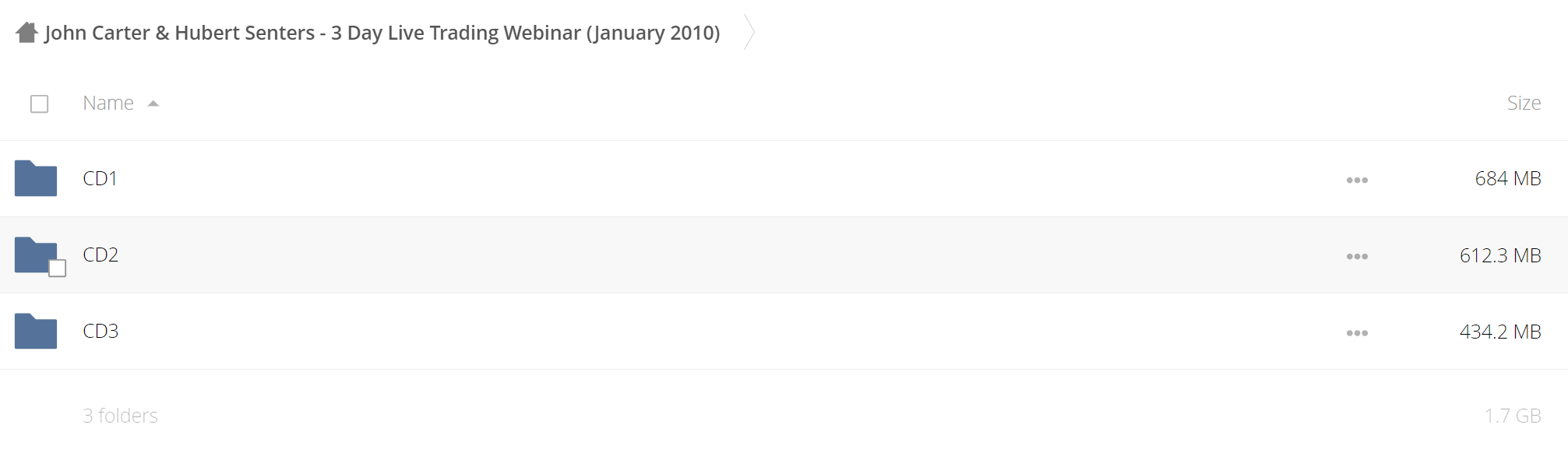Open the CD1 folder name link
The height and width of the screenshot is (453, 1568).
point(100,178)
